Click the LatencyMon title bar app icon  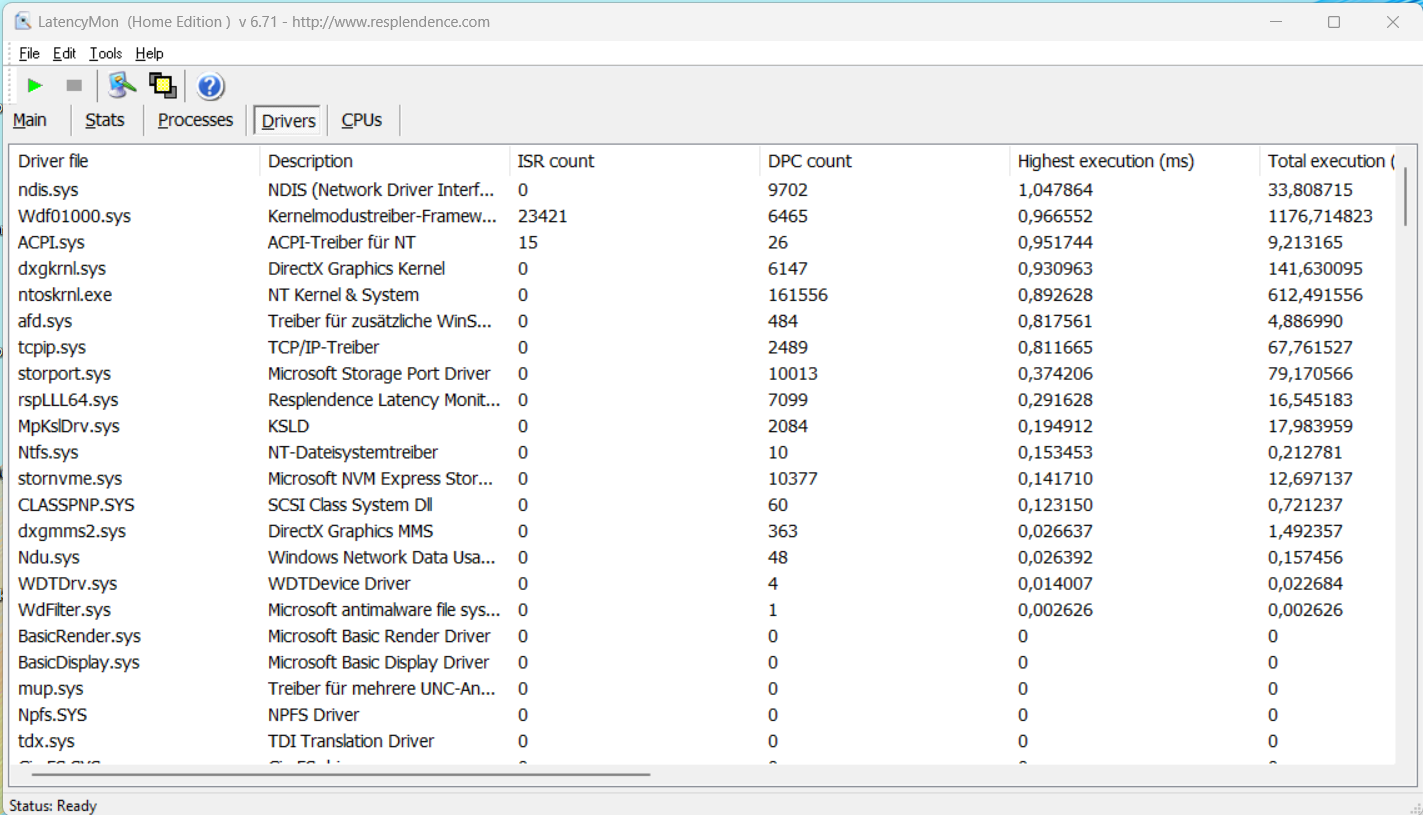tap(22, 21)
